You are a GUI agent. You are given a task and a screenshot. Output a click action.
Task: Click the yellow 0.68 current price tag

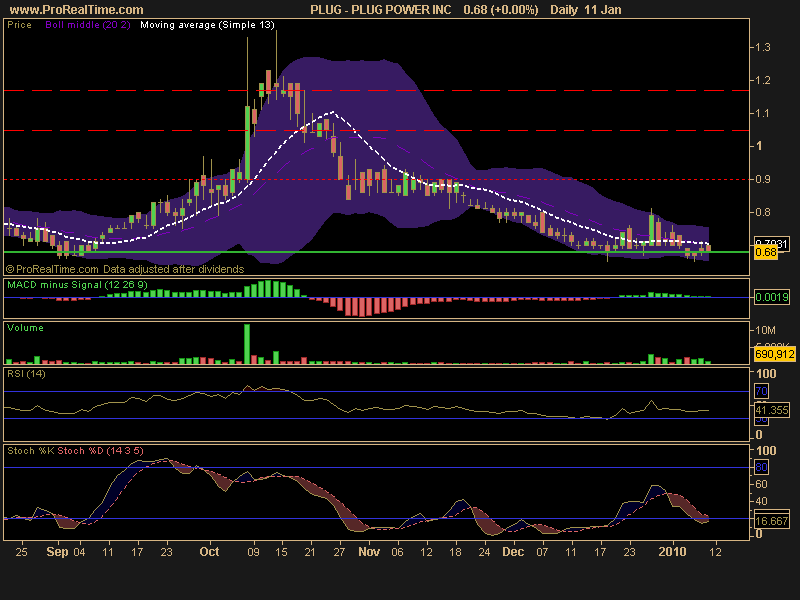[x=766, y=252]
